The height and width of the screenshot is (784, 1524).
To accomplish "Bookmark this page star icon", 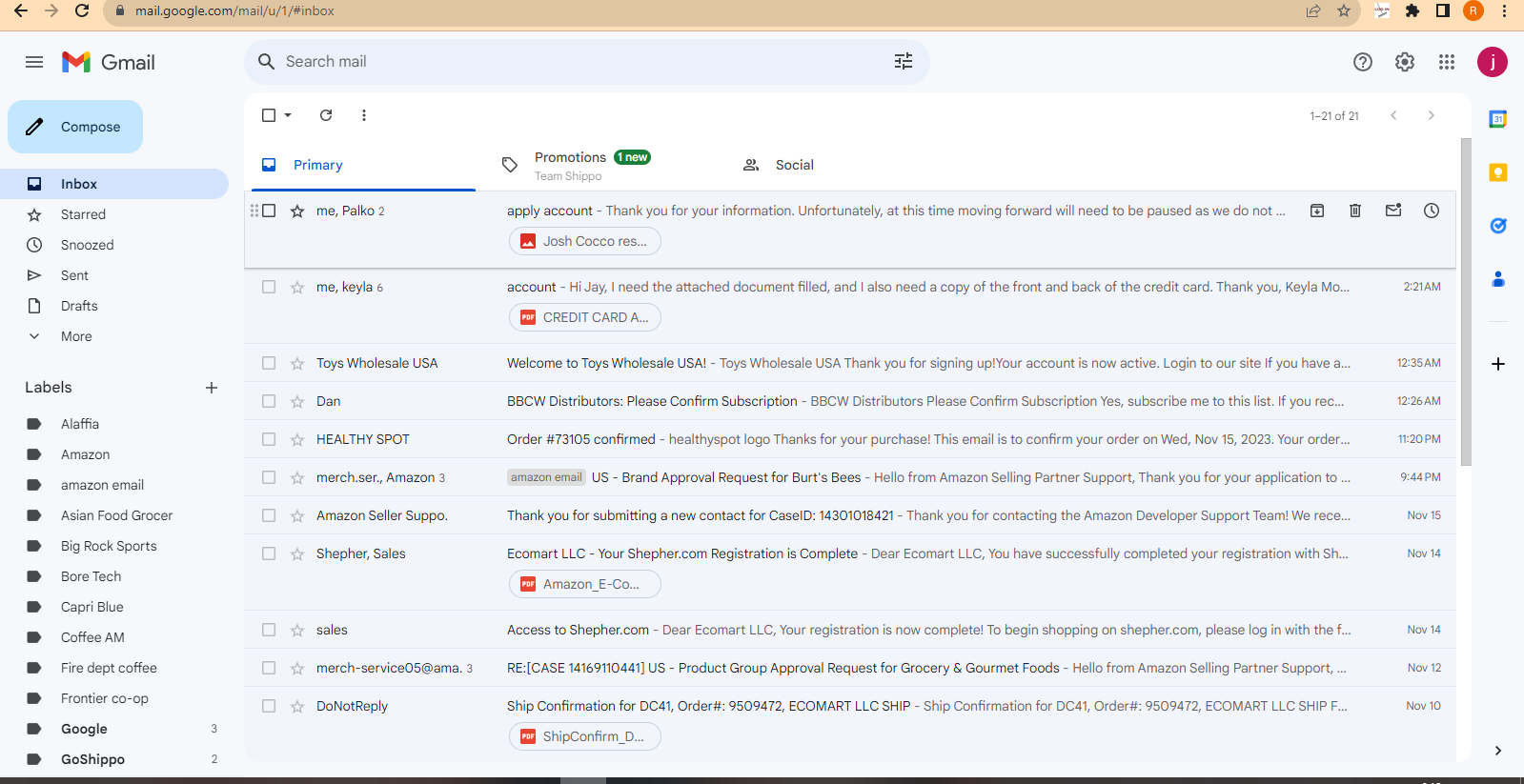I will click(x=1344, y=10).
